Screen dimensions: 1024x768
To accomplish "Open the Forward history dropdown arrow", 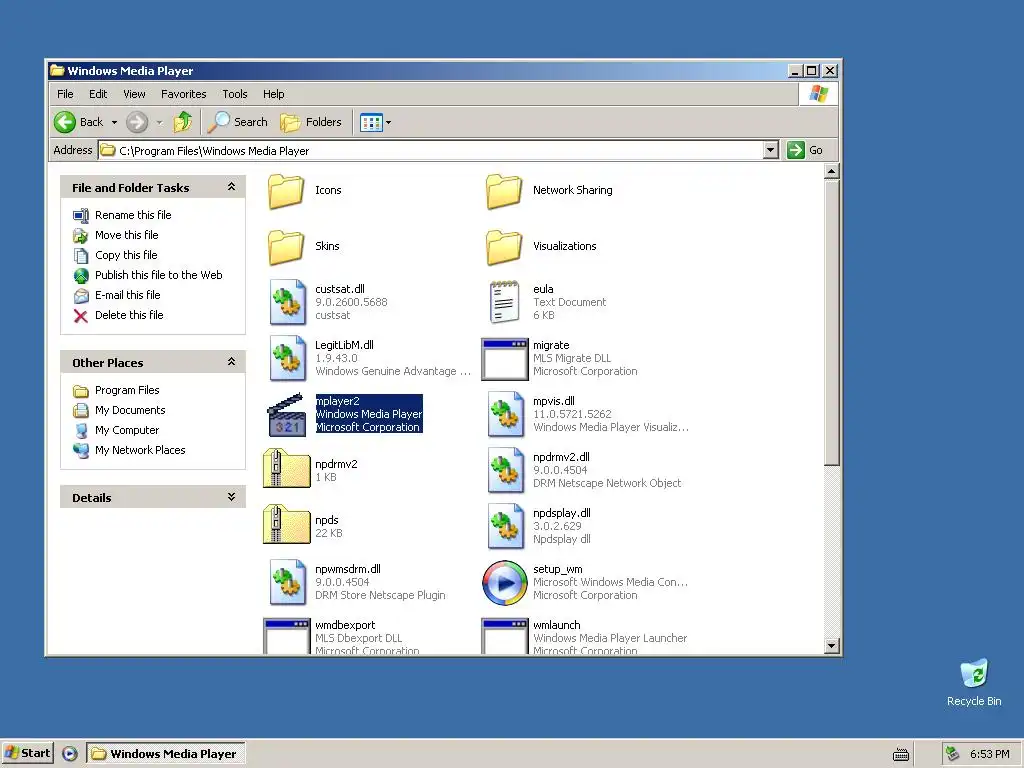I will [x=159, y=122].
